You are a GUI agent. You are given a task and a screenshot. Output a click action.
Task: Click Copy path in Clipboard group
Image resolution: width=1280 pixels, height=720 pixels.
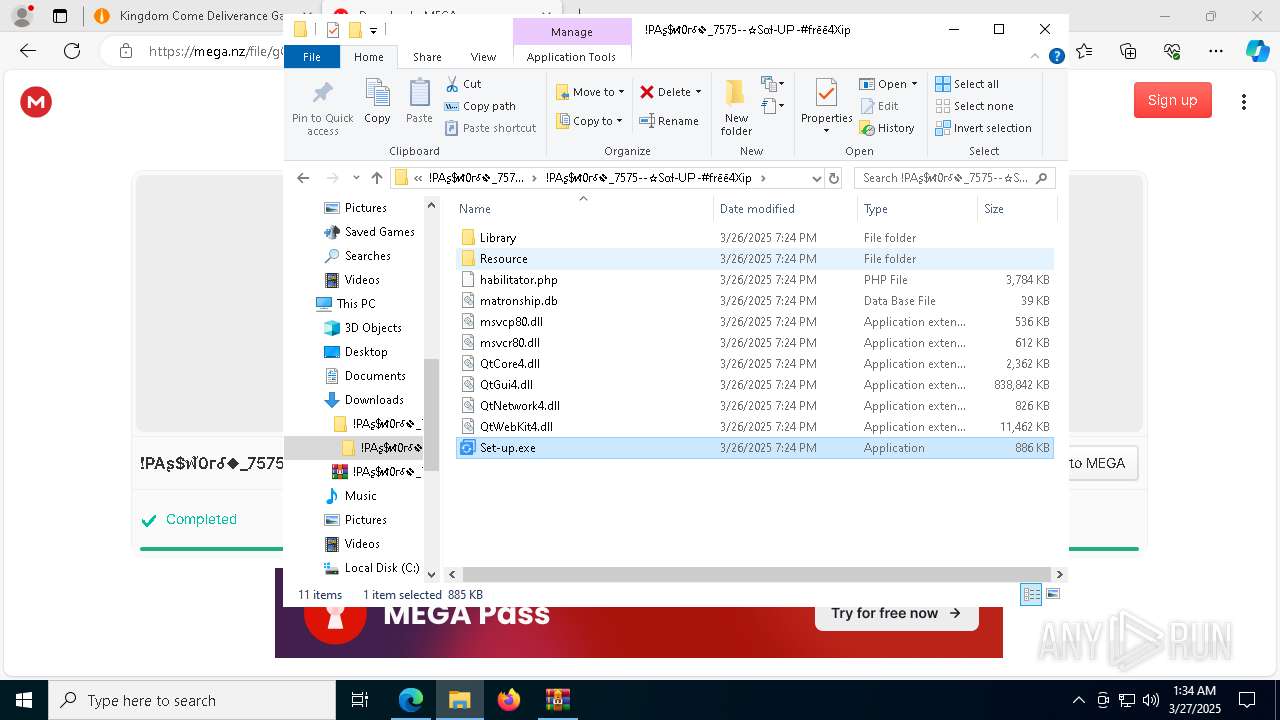coord(480,106)
